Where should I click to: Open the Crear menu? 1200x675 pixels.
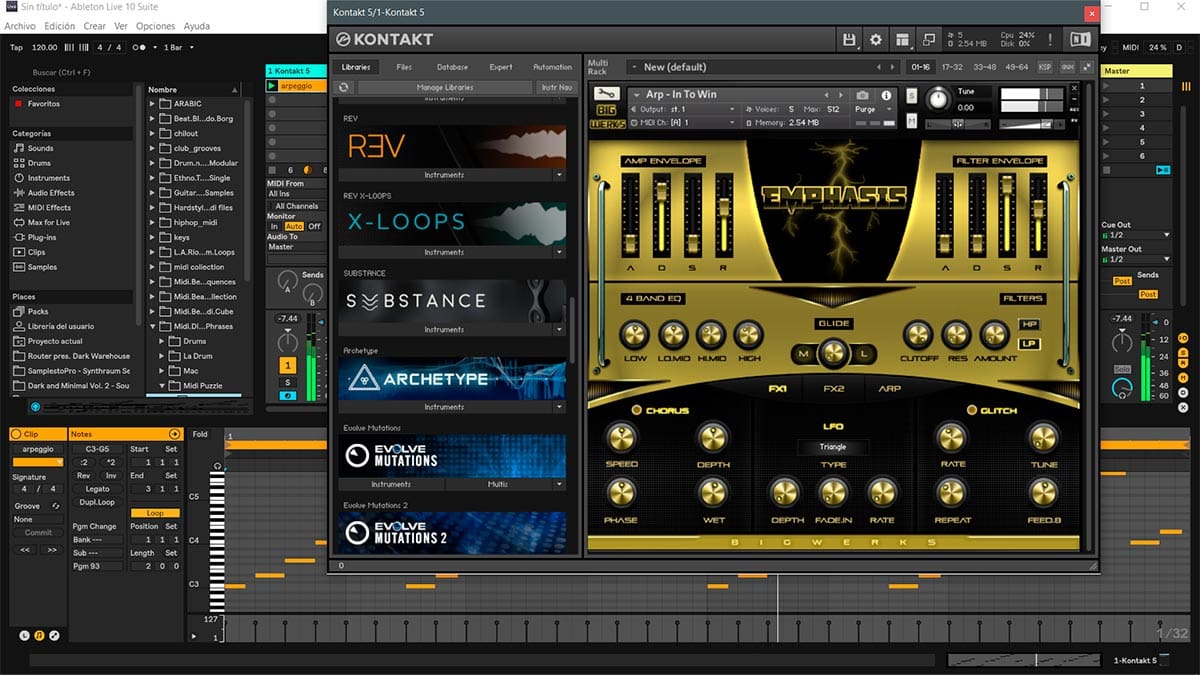pyautogui.click(x=94, y=26)
